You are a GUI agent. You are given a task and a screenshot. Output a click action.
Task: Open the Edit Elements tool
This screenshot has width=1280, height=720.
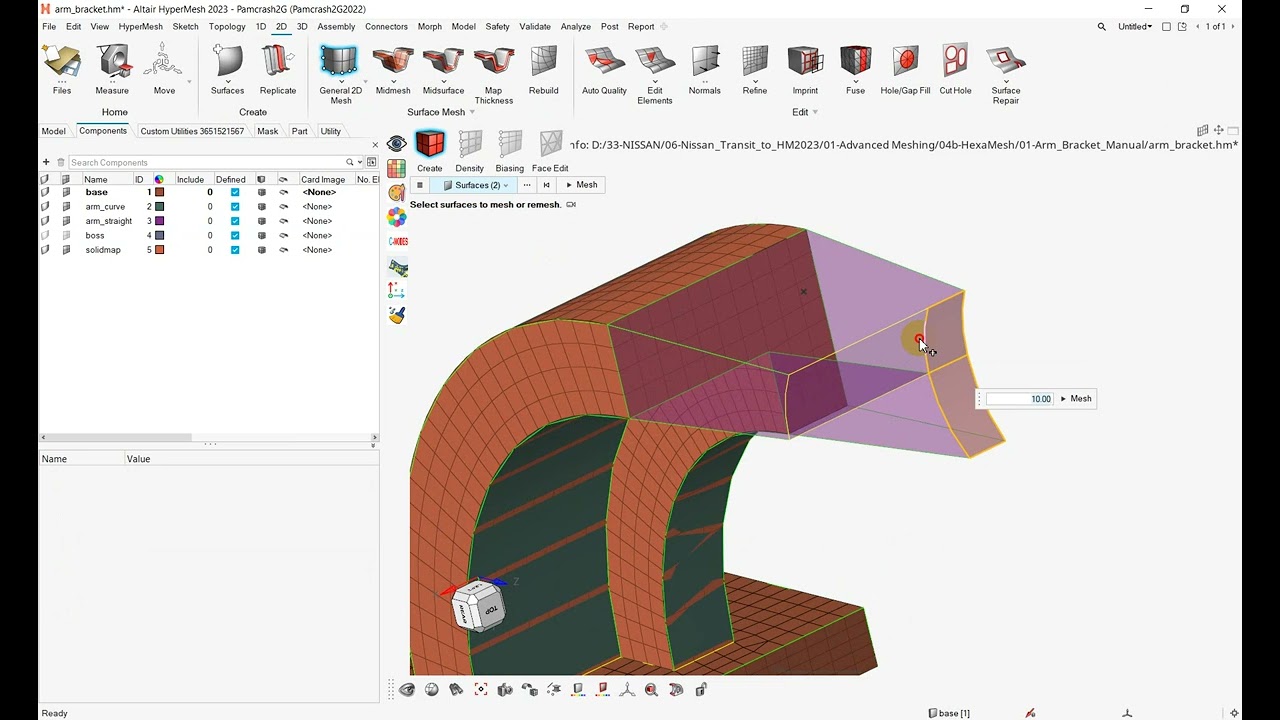(x=655, y=74)
